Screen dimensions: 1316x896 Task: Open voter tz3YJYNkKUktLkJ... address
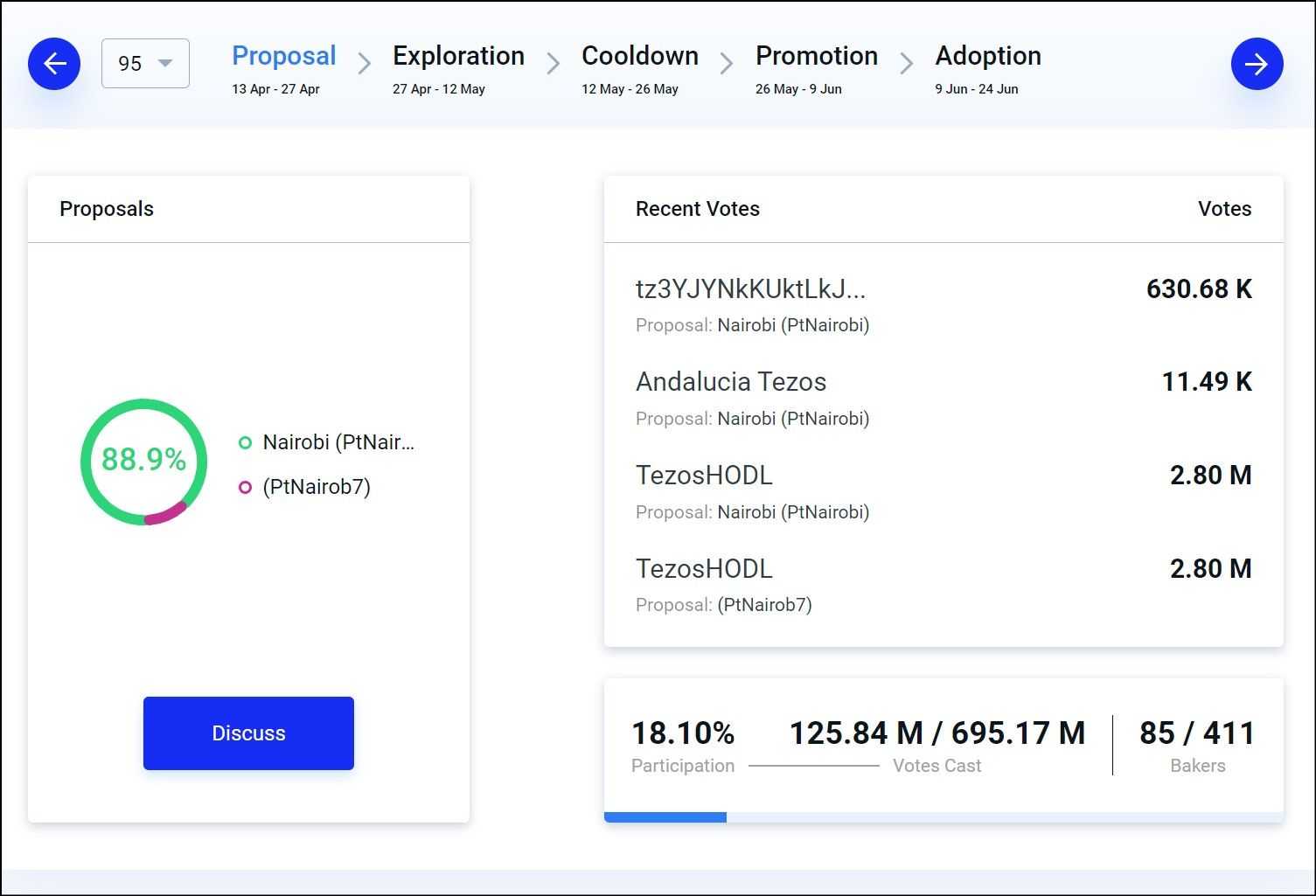(x=750, y=288)
